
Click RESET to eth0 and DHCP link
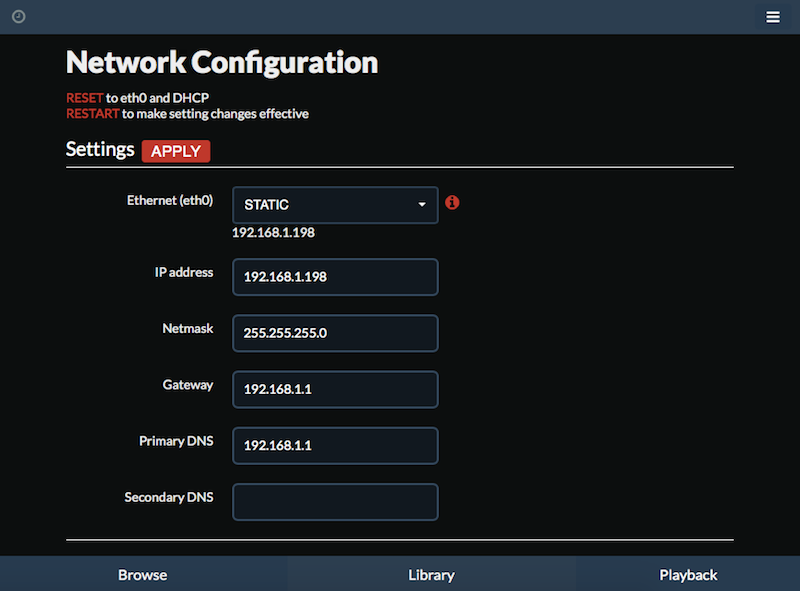click(85, 98)
